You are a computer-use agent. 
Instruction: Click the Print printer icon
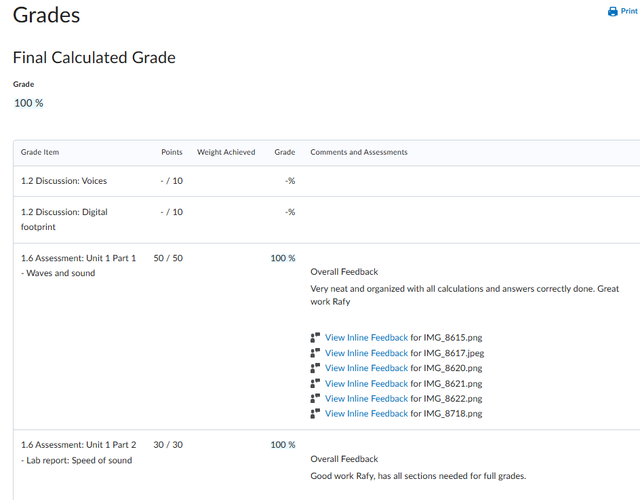point(613,11)
